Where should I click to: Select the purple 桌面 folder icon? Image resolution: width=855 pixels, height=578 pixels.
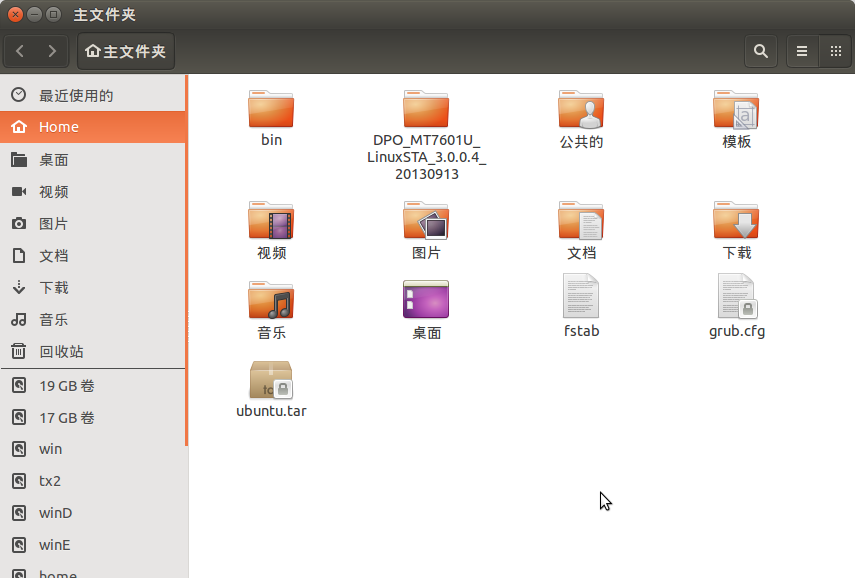pos(426,299)
